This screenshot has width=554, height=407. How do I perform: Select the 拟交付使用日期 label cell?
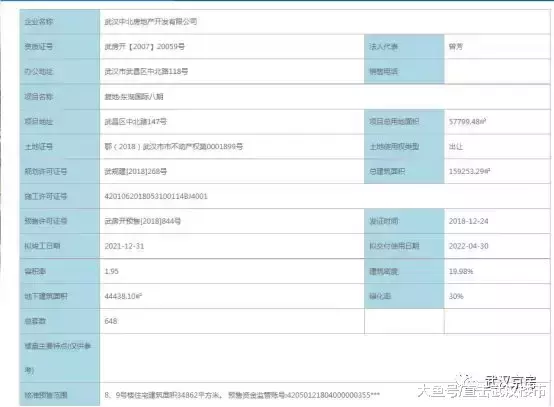(x=404, y=246)
